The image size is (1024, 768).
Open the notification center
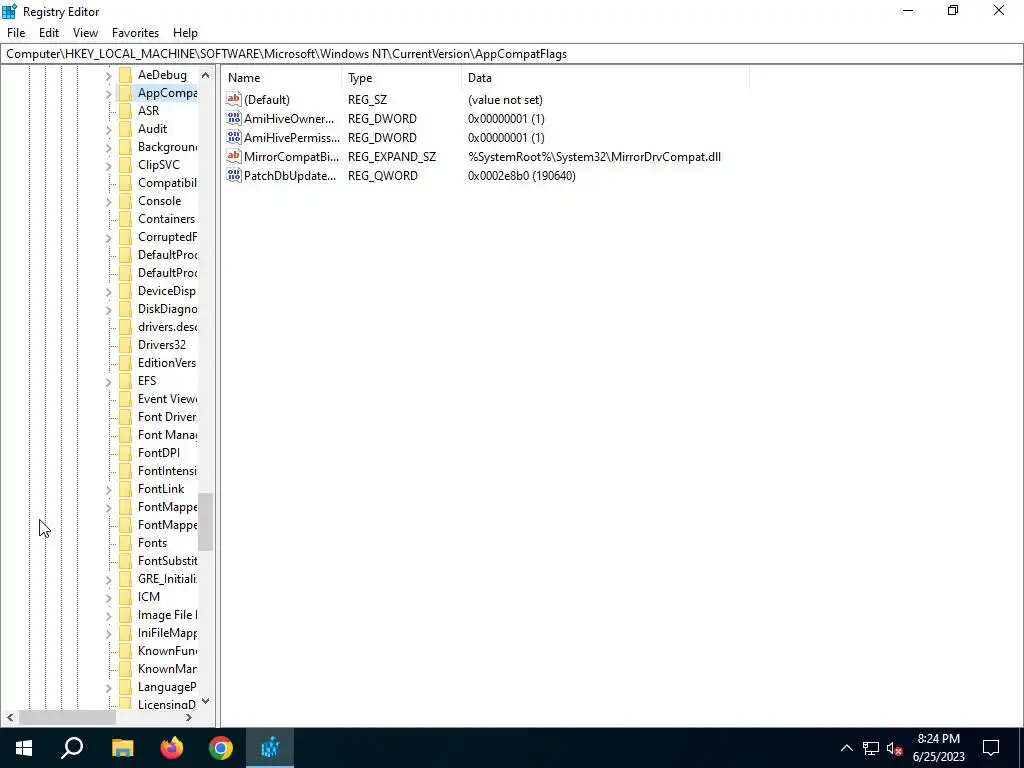click(991, 748)
